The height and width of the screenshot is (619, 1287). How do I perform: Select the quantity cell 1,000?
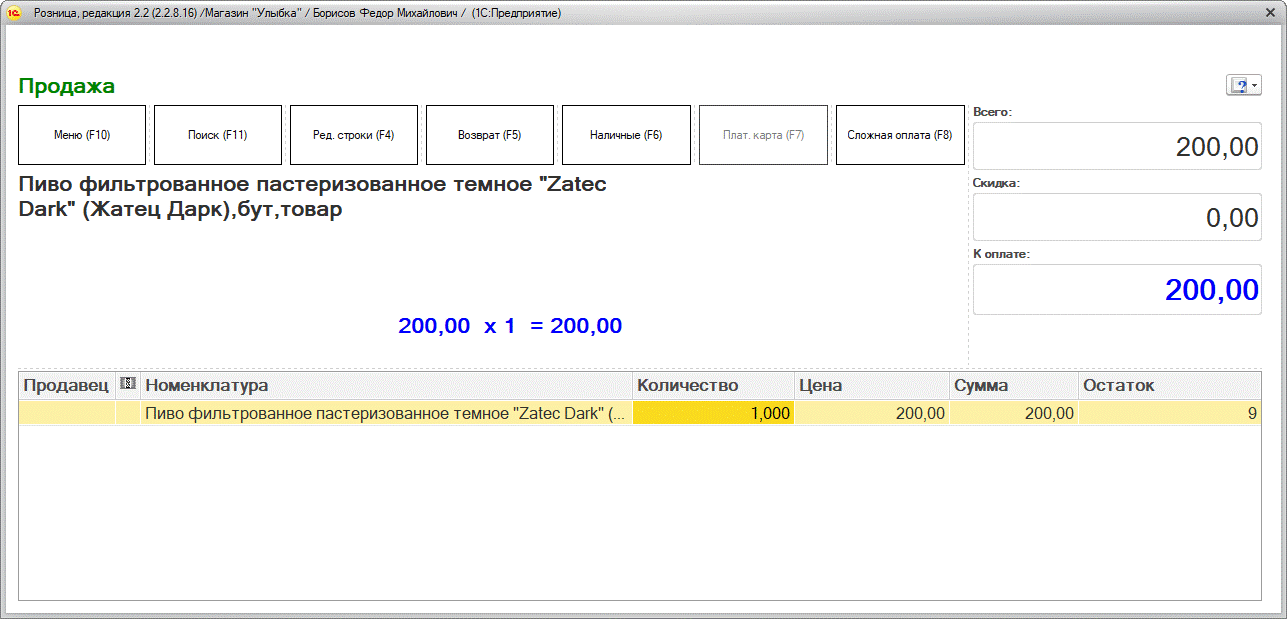point(713,413)
